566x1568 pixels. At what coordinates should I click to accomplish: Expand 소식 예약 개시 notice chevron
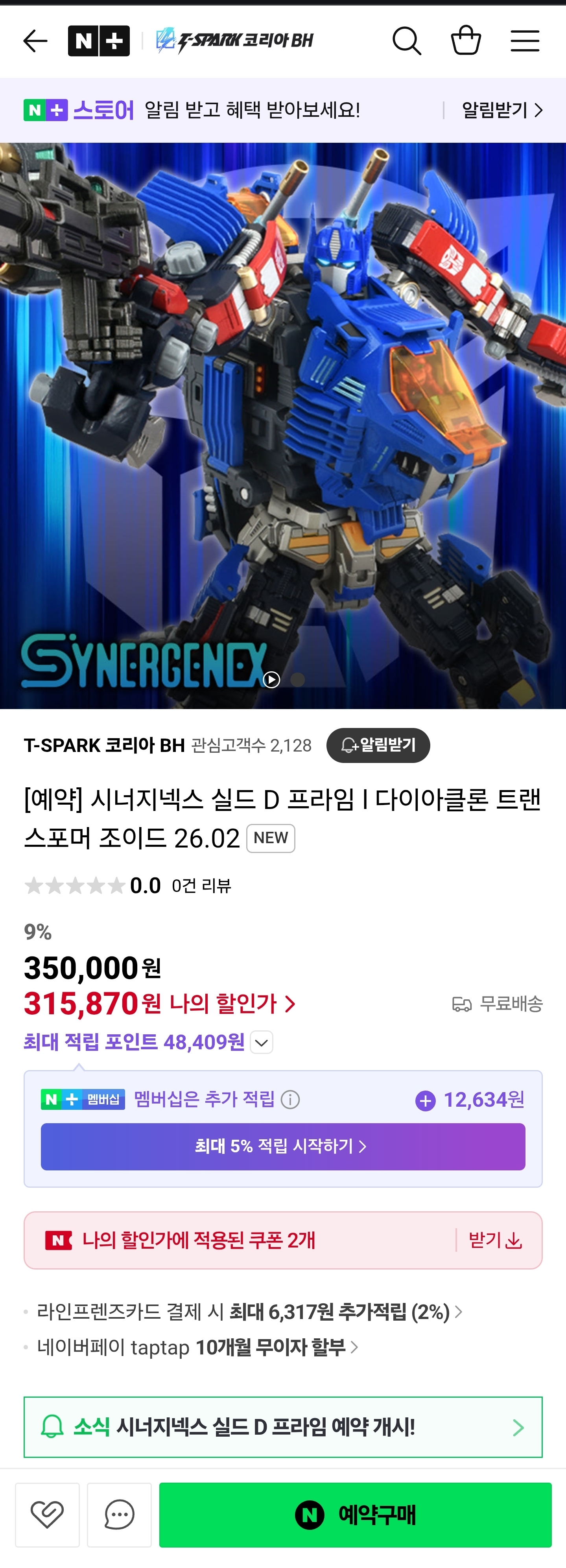518,1427
